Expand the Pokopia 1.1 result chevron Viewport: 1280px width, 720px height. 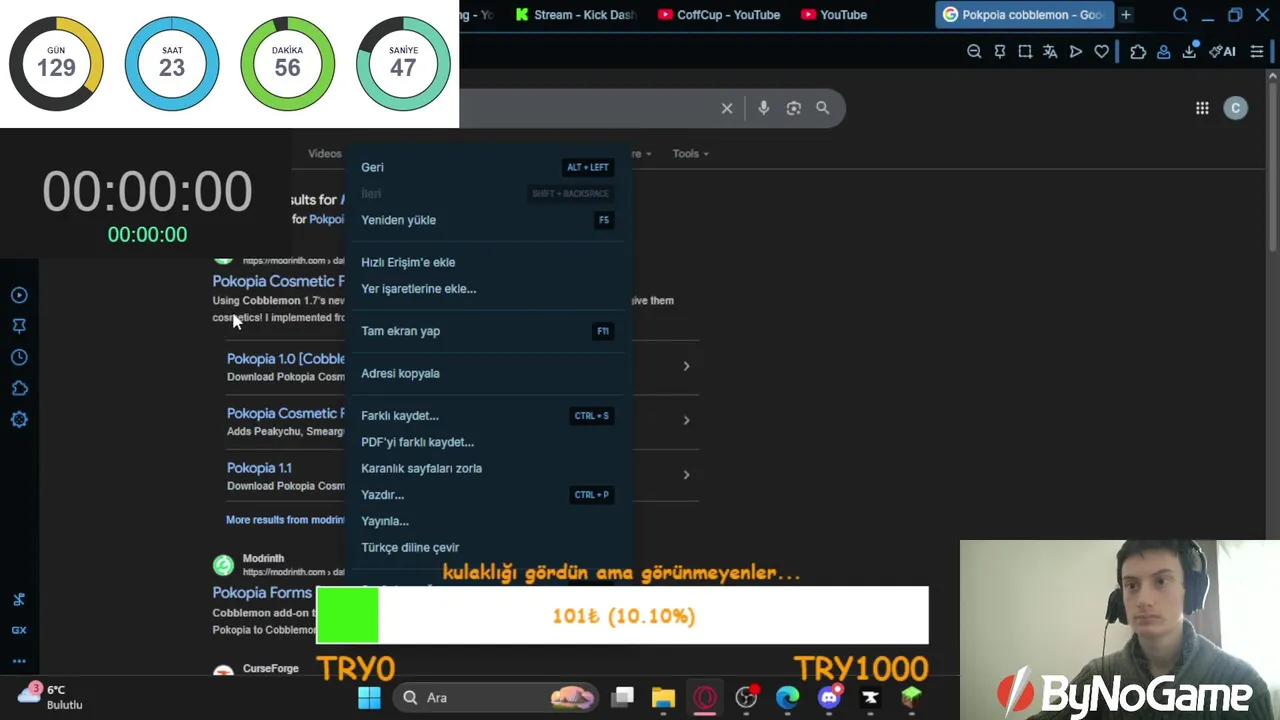[x=686, y=475]
